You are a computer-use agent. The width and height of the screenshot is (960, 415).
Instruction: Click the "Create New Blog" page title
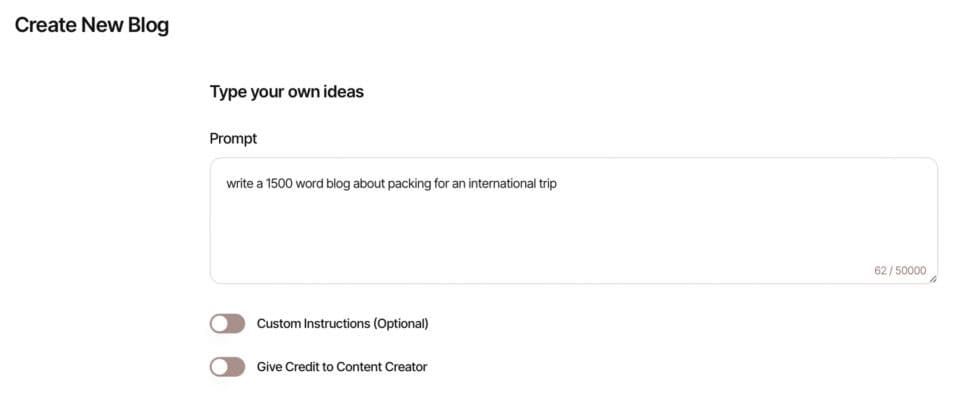(x=91, y=26)
